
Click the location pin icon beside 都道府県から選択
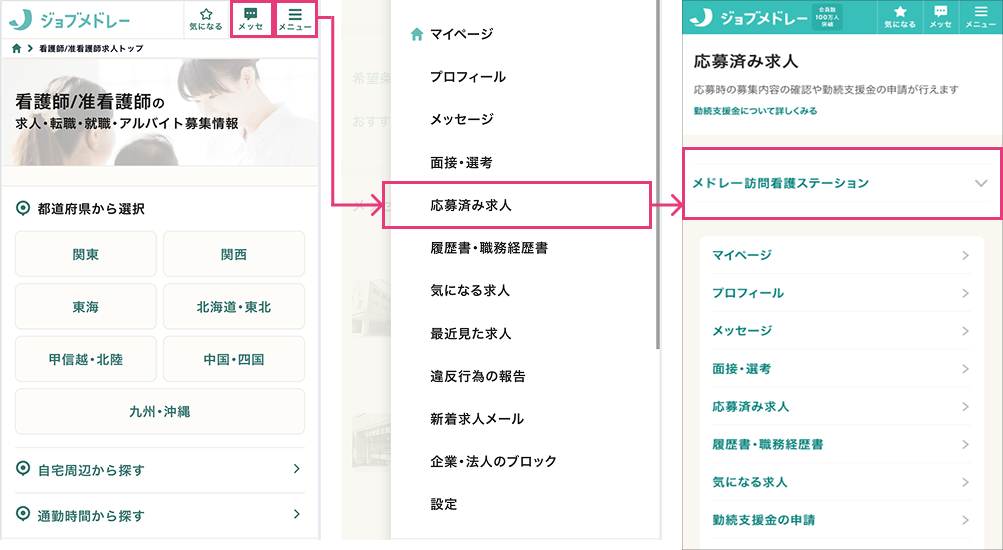click(x=23, y=208)
